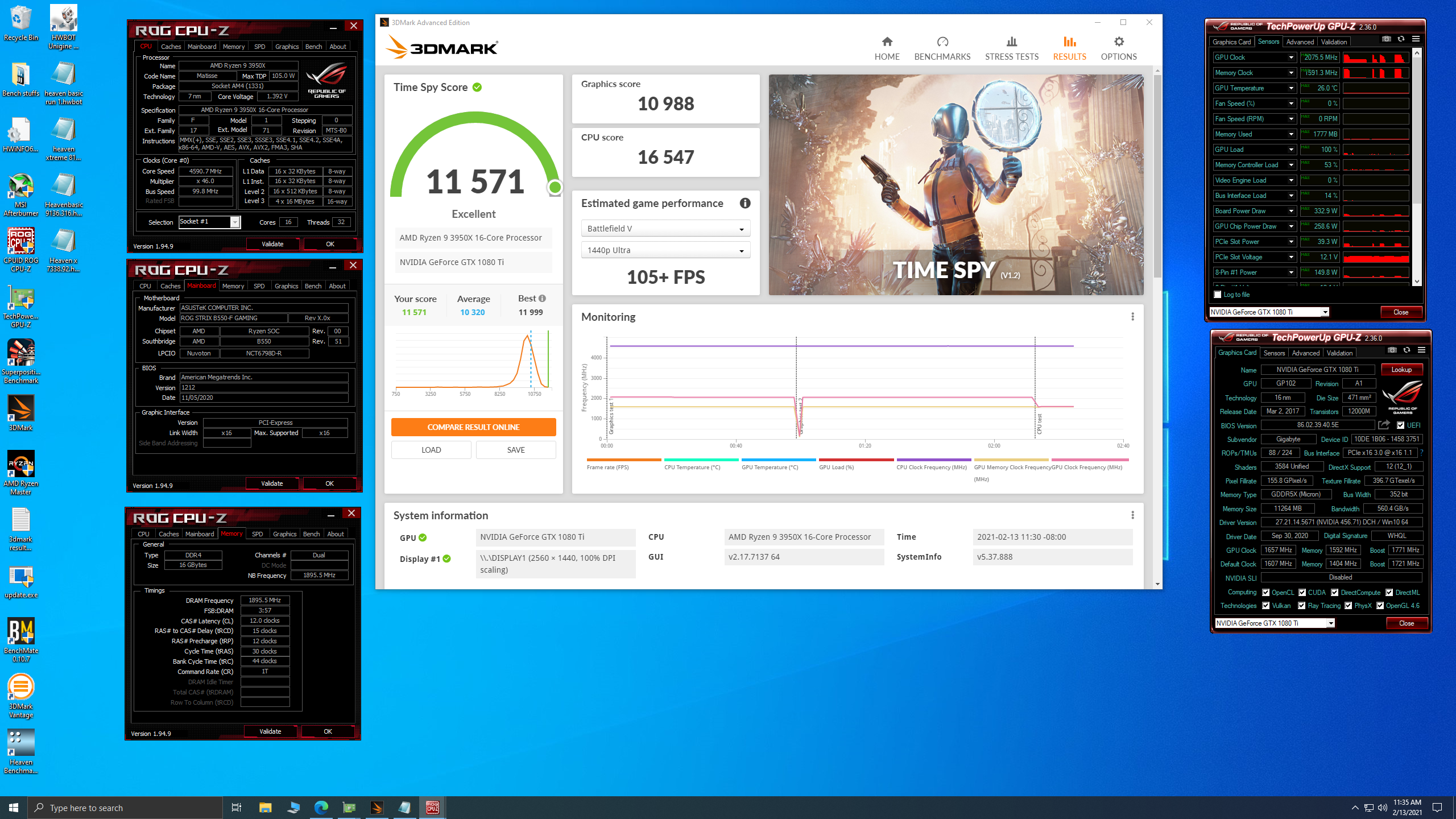The width and height of the screenshot is (1456, 819).
Task: Open AMD Ryzen Master desktop icon
Action: pos(20,473)
